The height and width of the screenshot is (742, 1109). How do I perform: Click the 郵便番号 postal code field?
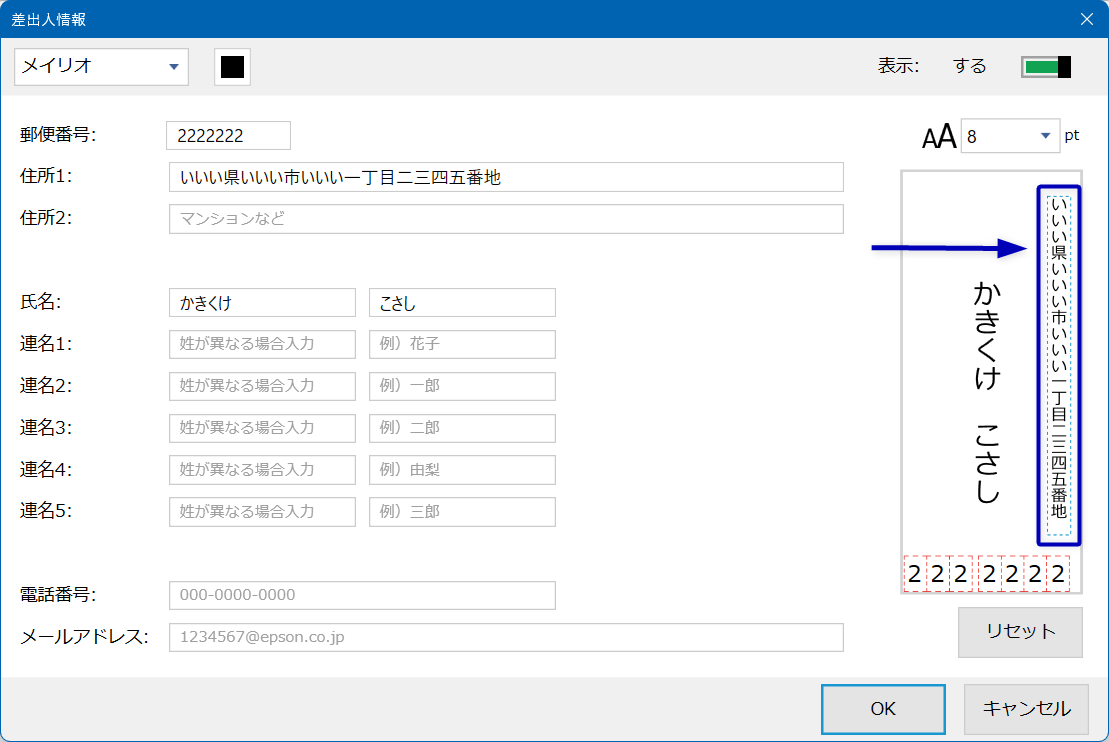[x=228, y=136]
